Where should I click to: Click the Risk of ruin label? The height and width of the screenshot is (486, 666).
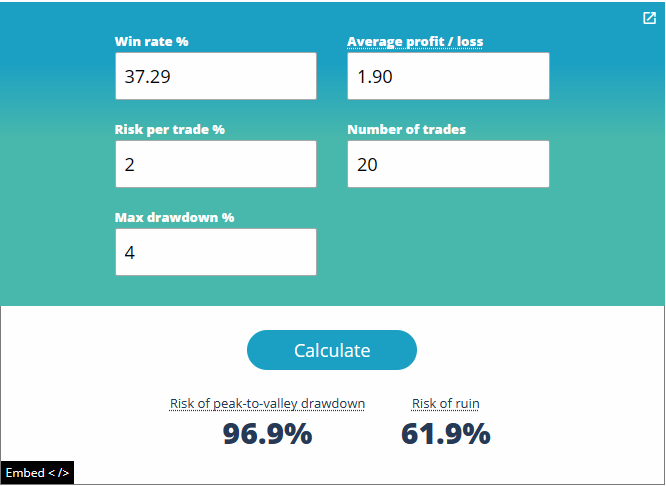click(445, 404)
